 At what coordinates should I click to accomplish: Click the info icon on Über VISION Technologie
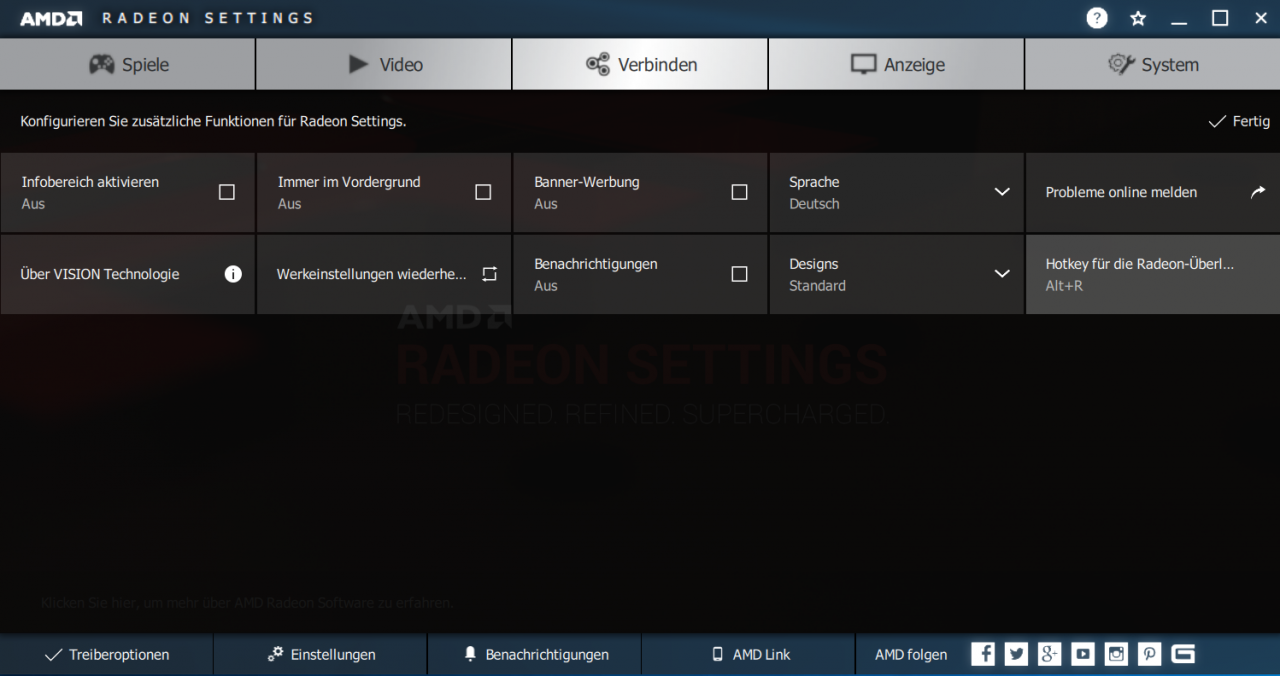pos(233,274)
